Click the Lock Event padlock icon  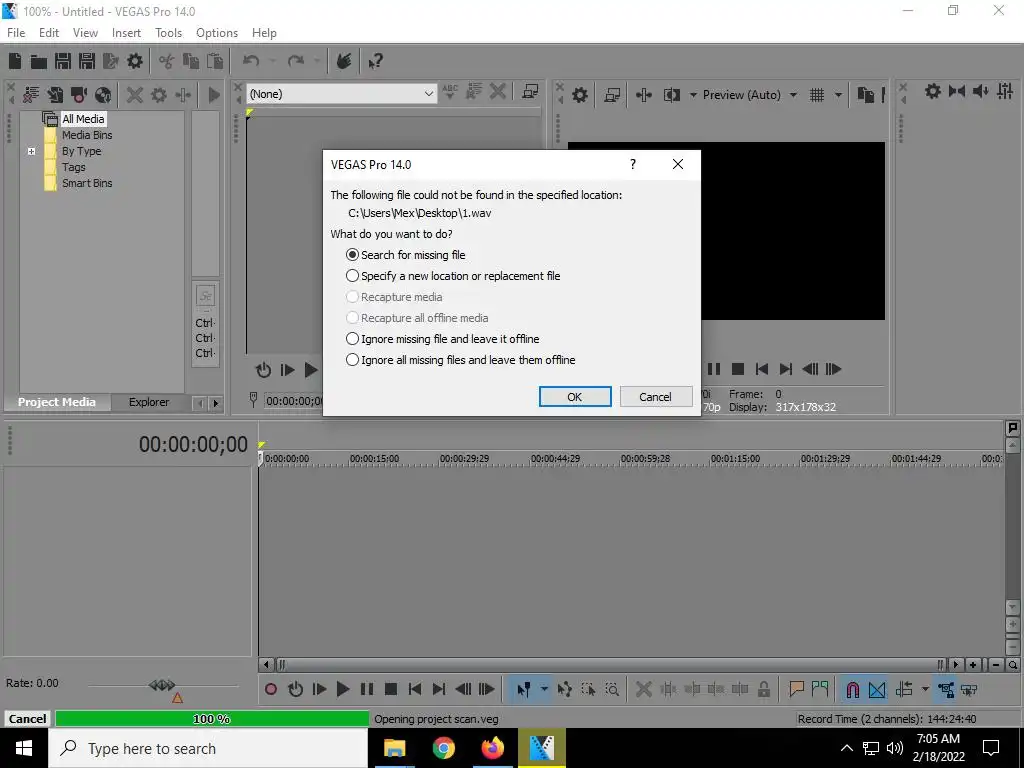click(763, 689)
